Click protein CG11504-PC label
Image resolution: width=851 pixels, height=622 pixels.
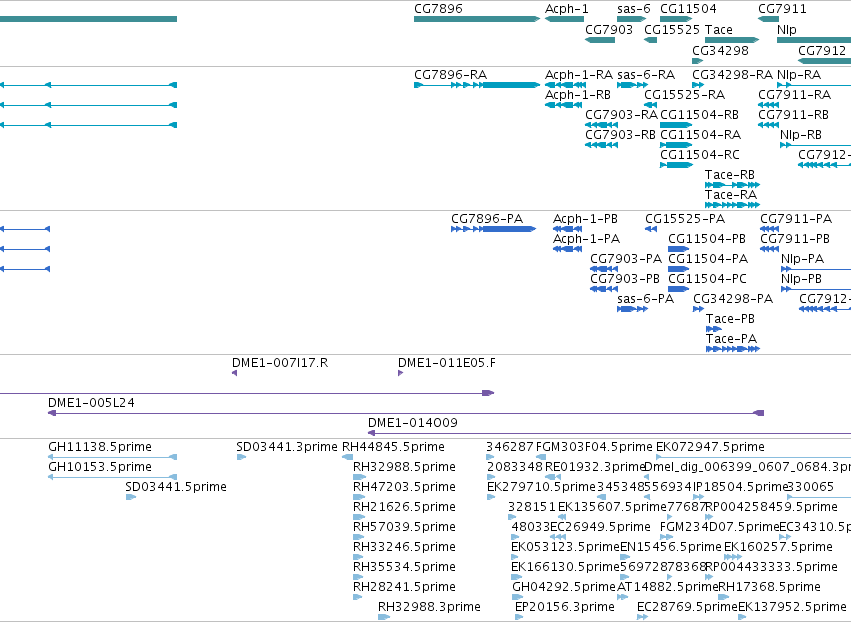click(x=707, y=279)
